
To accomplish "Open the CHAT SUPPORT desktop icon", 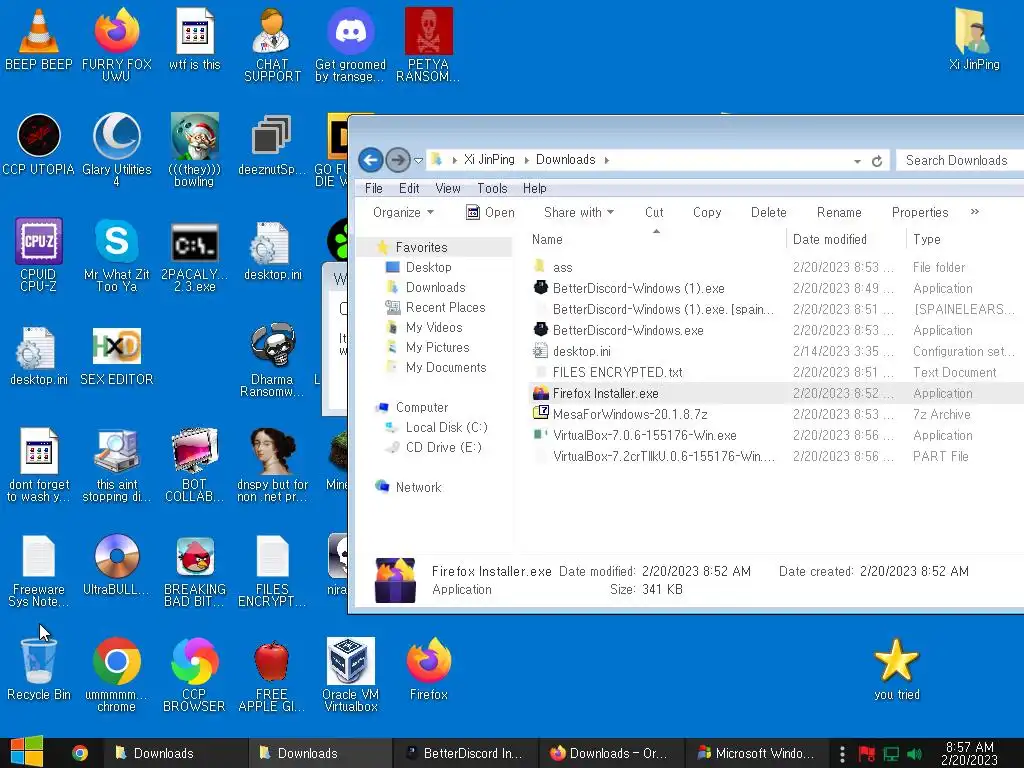I will [x=272, y=43].
